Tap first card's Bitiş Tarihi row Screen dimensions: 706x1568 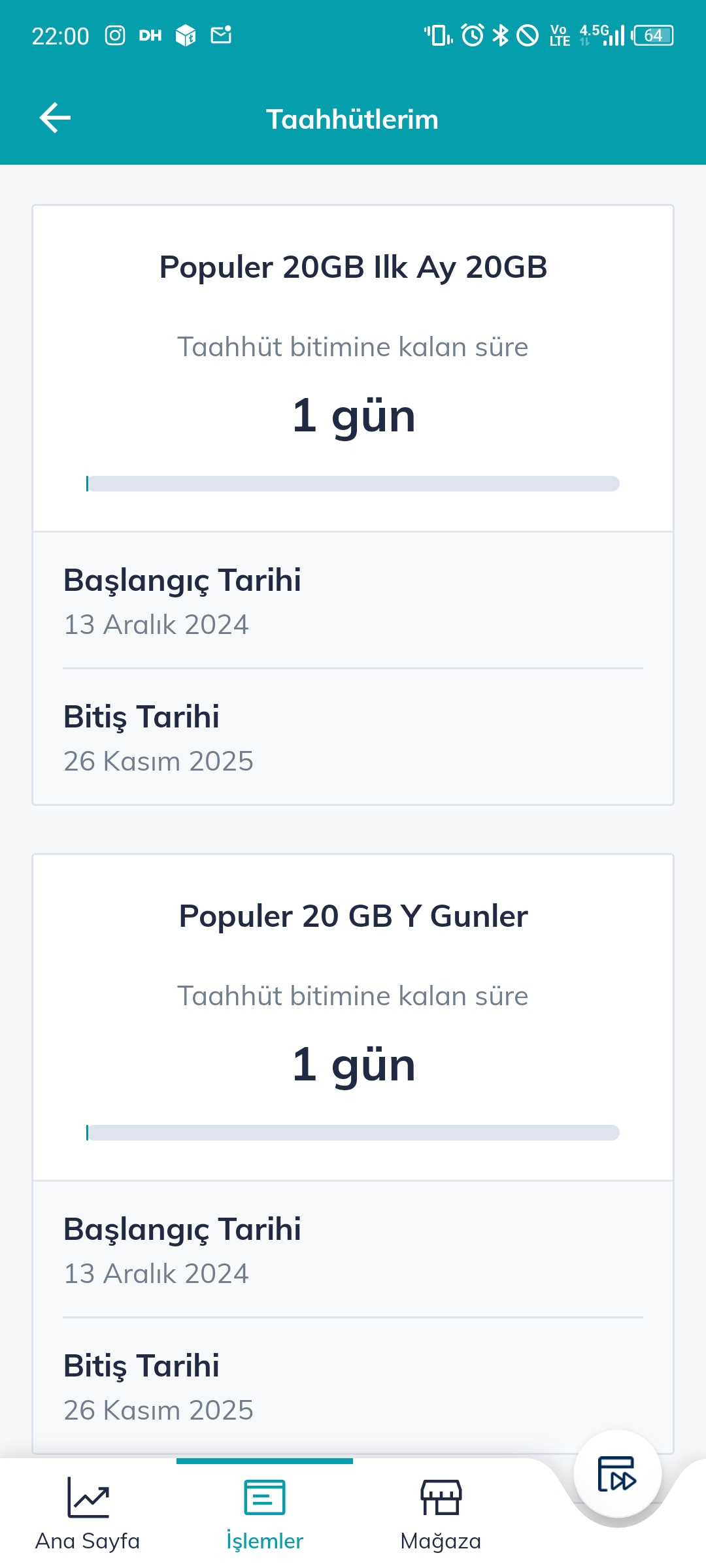coord(353,738)
